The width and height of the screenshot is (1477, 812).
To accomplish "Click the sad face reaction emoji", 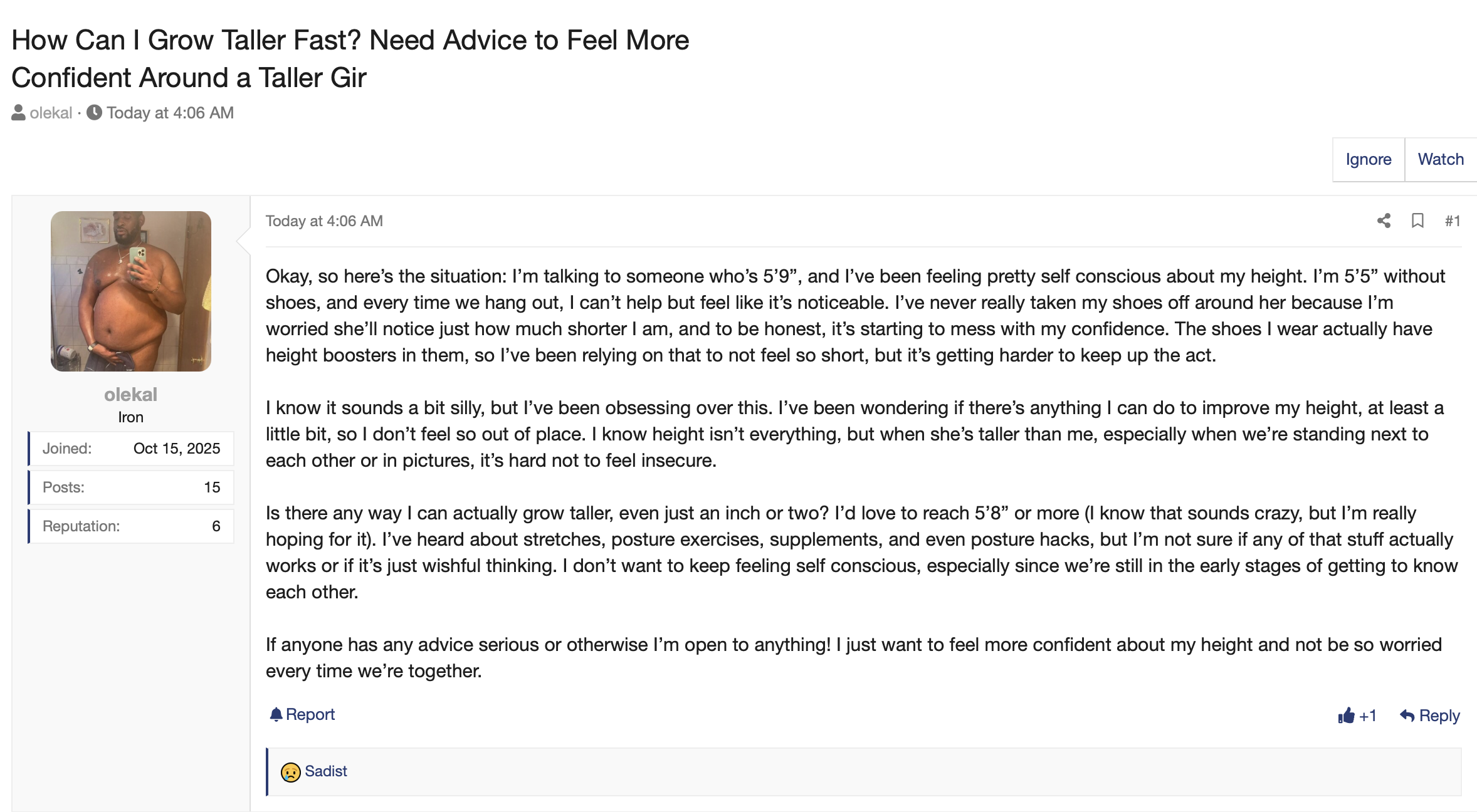I will coord(290,772).
